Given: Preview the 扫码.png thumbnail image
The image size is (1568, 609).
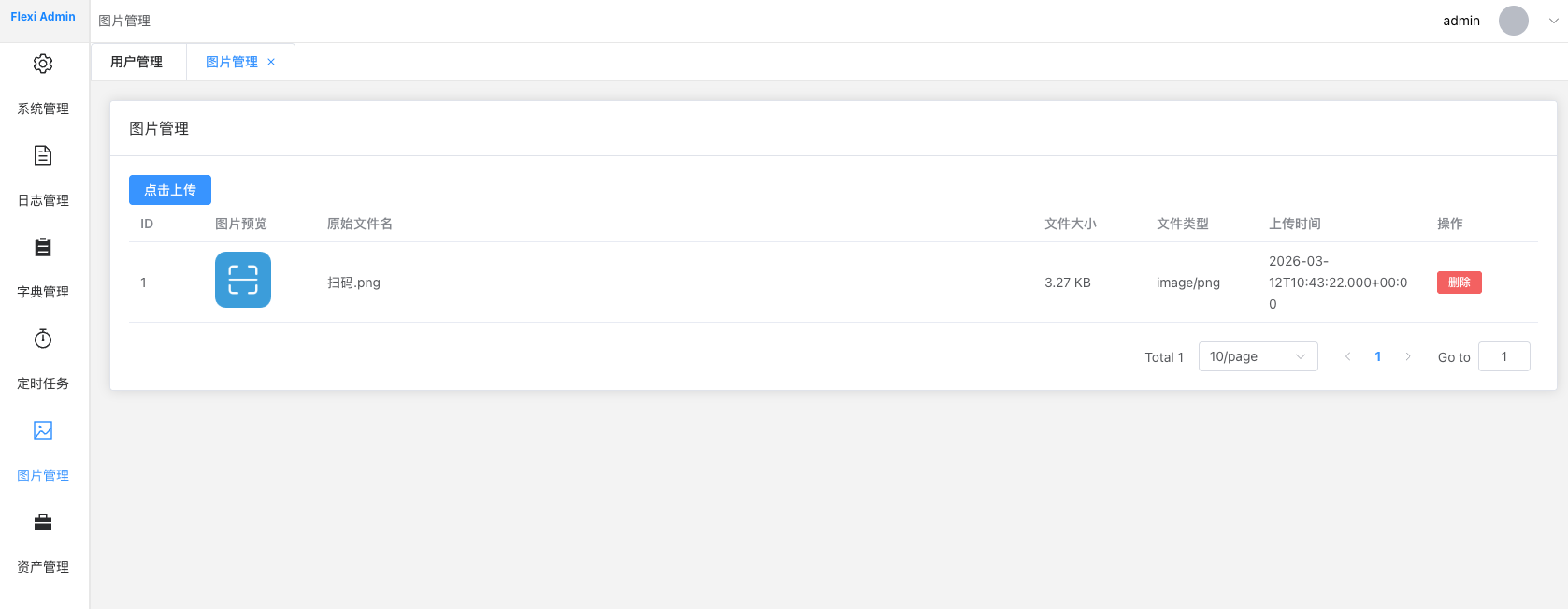Looking at the screenshot, I should pos(243,280).
